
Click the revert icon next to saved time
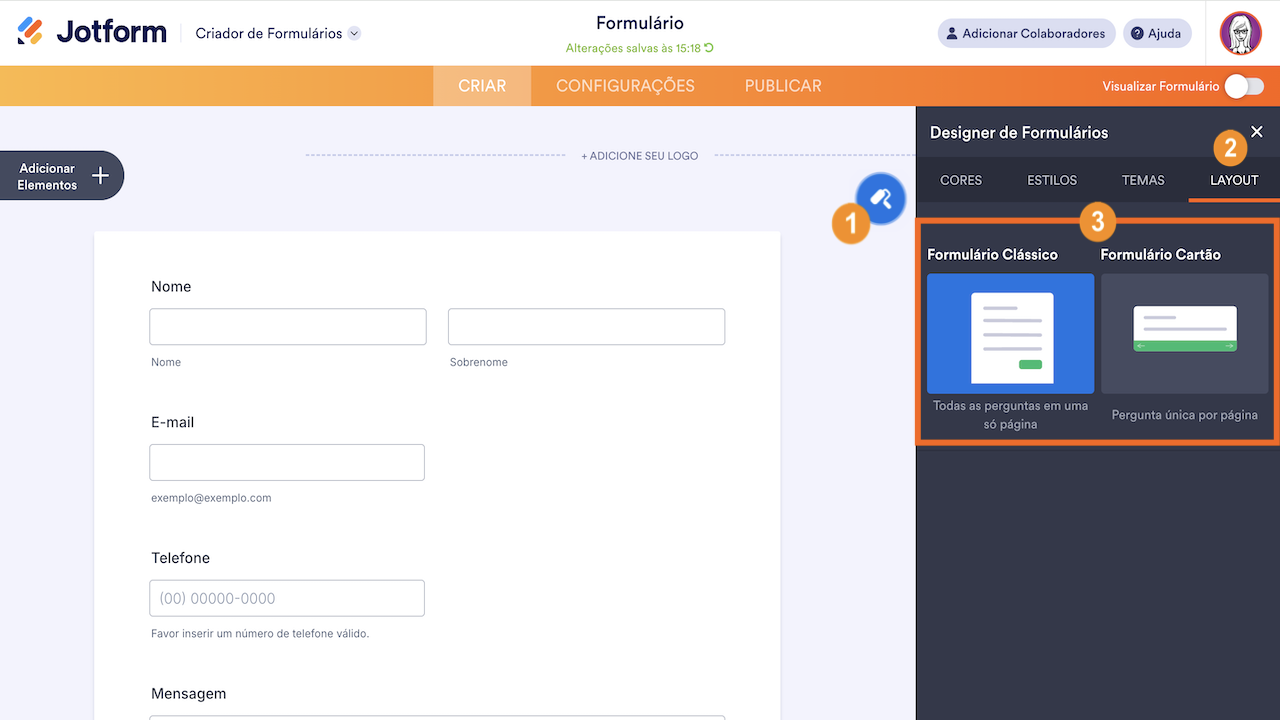point(709,48)
